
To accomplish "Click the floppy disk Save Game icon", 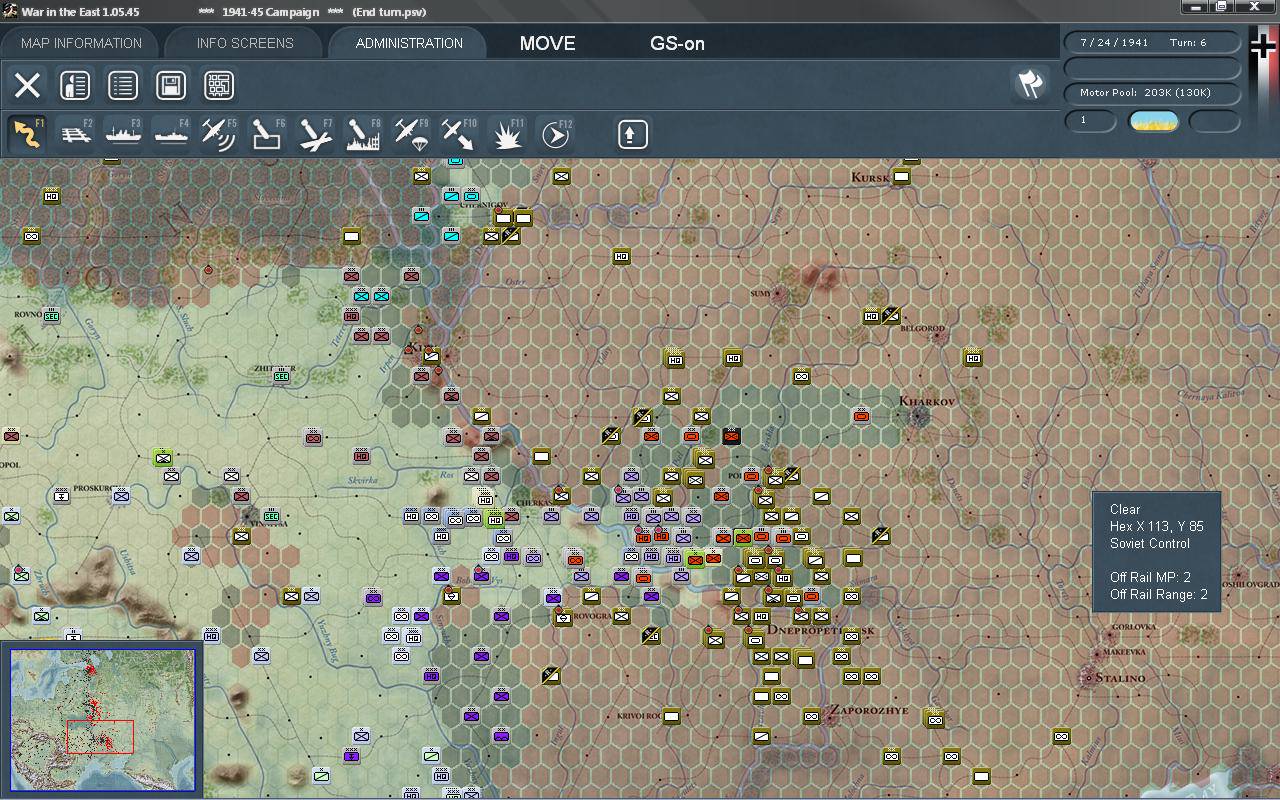I will click(x=171, y=85).
